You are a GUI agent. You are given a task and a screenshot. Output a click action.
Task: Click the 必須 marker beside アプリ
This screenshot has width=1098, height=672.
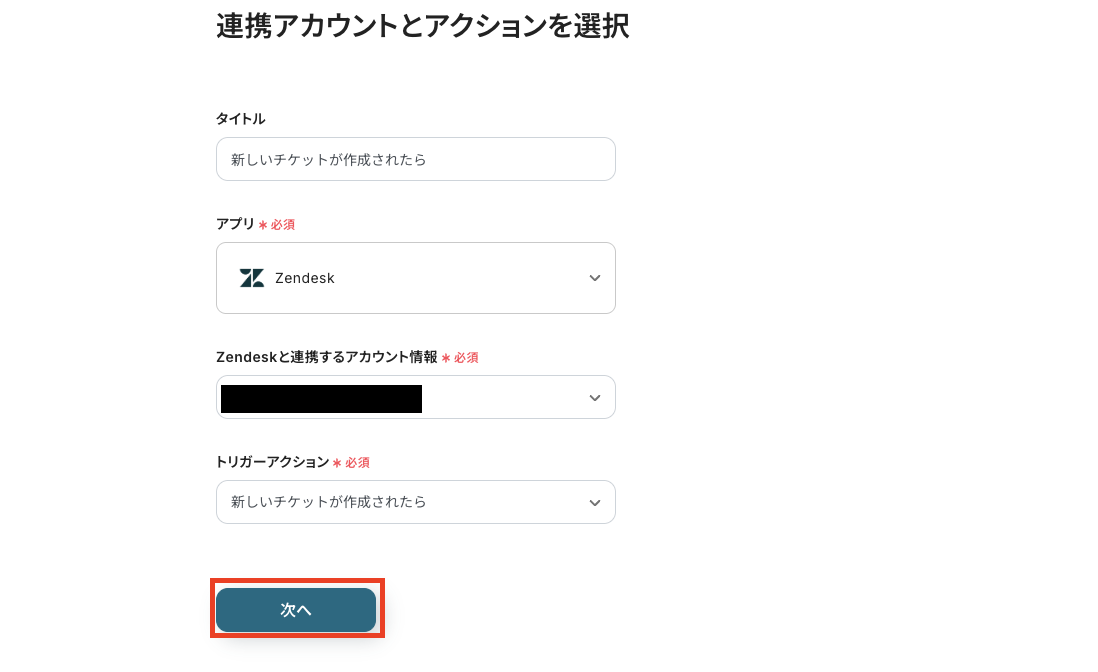281,225
